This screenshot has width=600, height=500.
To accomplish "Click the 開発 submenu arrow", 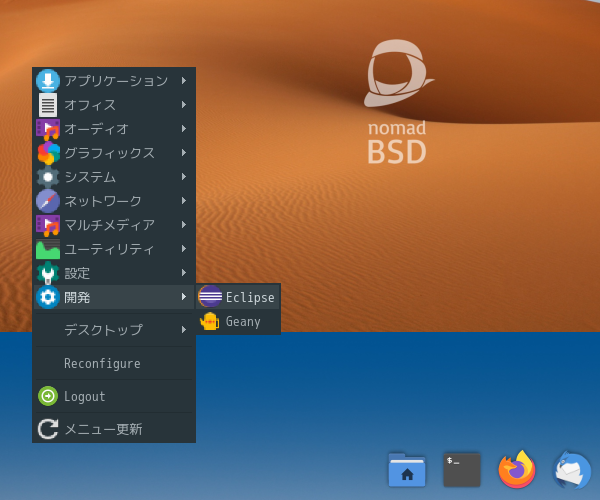I will pyautogui.click(x=184, y=296).
